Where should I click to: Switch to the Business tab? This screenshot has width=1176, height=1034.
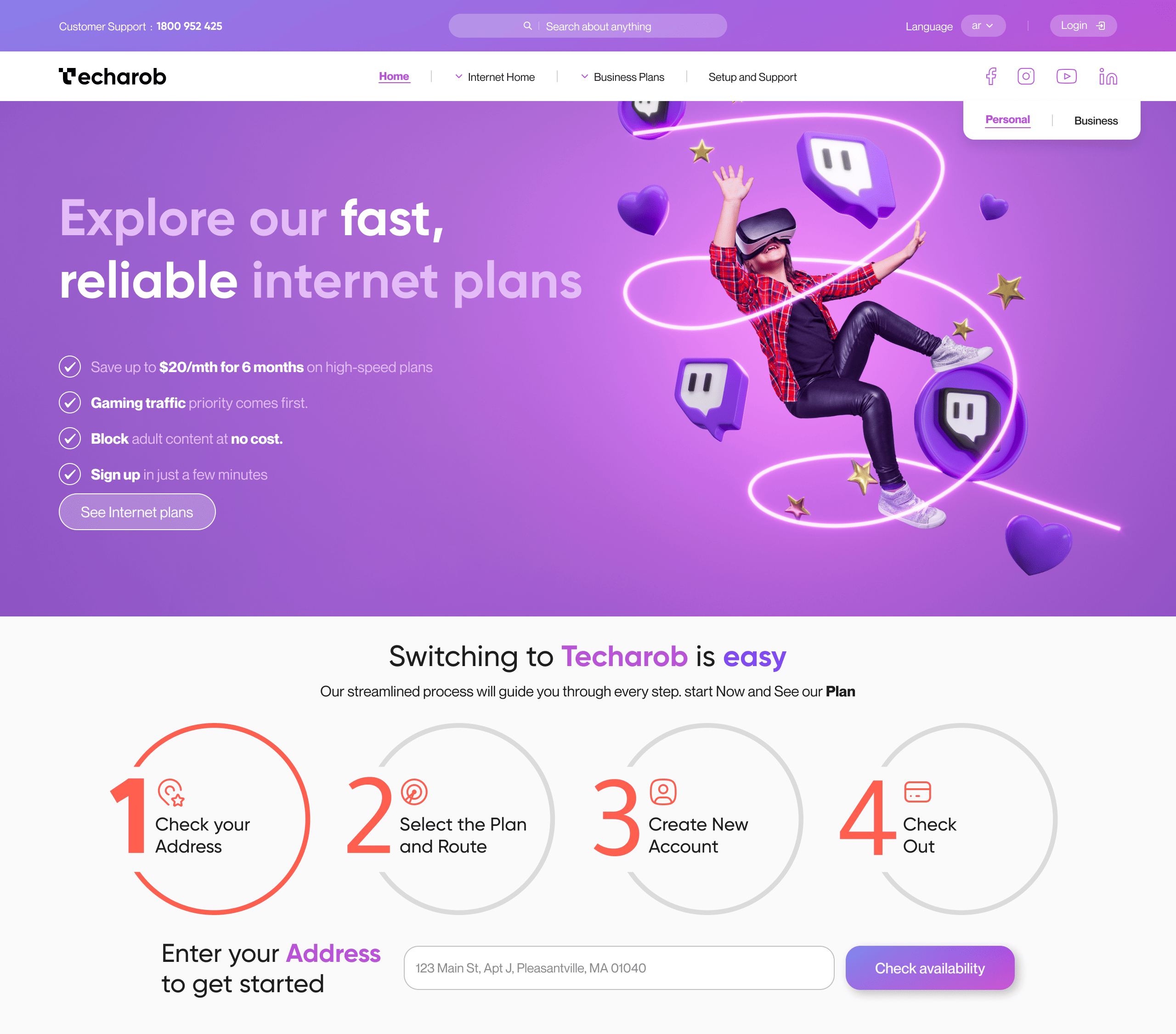click(x=1096, y=121)
